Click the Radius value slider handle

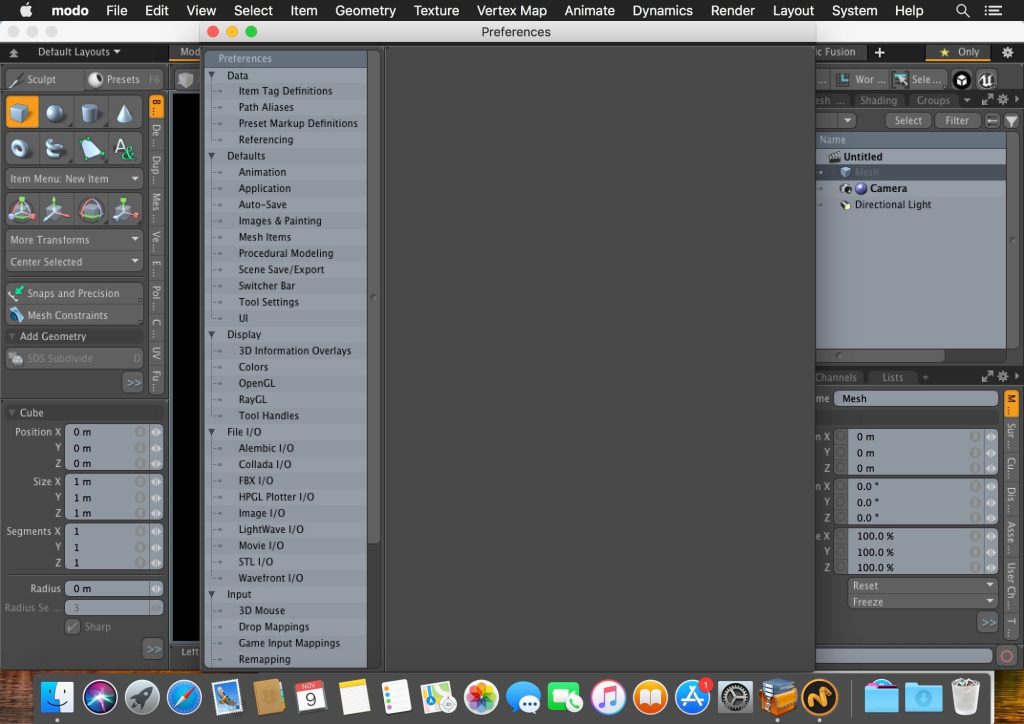156,589
